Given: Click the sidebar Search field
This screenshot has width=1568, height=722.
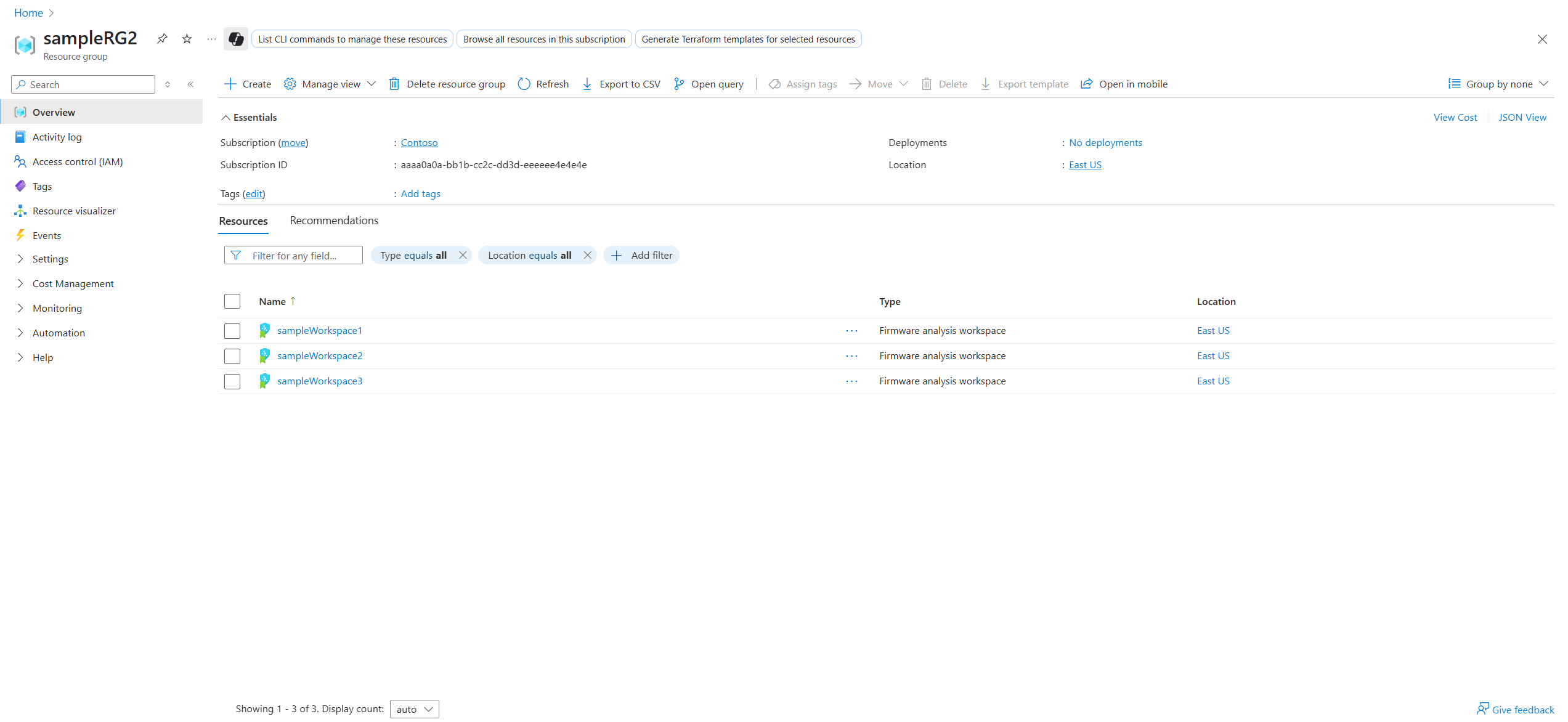Looking at the screenshot, I should tap(83, 84).
